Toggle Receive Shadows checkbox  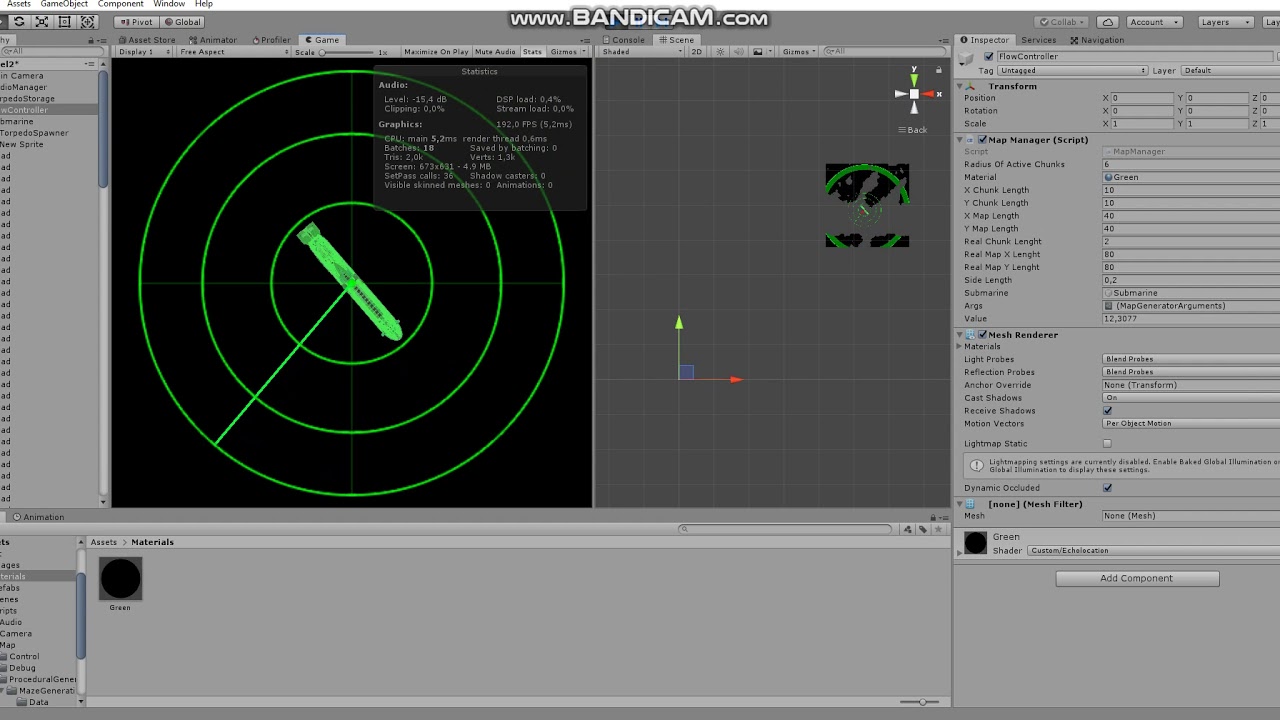(1107, 411)
